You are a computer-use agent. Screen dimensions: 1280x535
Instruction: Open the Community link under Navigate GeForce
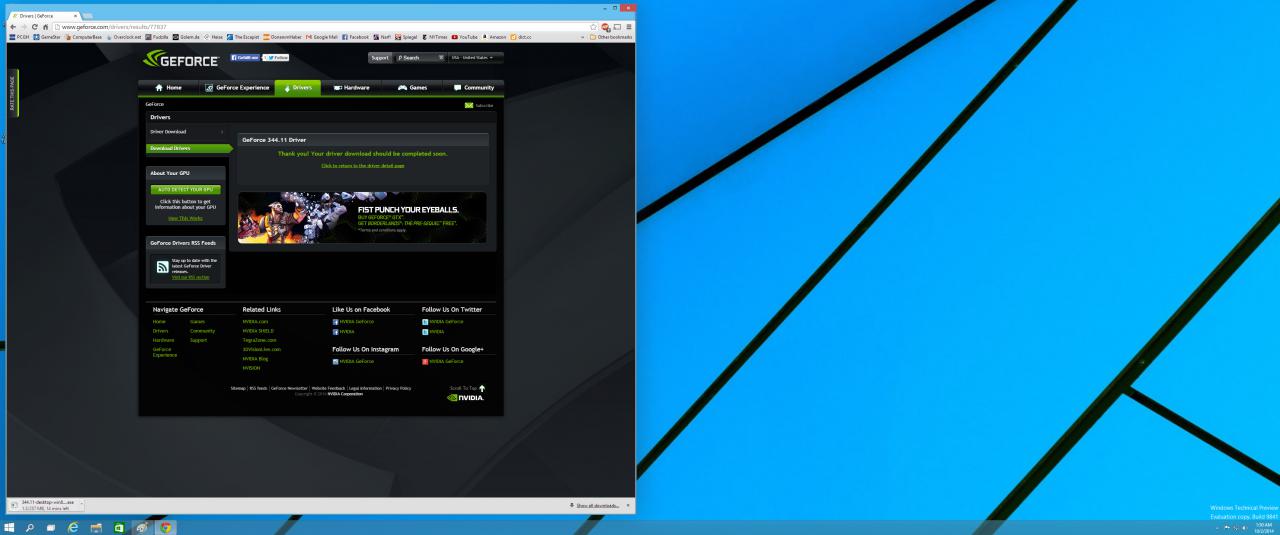point(202,331)
